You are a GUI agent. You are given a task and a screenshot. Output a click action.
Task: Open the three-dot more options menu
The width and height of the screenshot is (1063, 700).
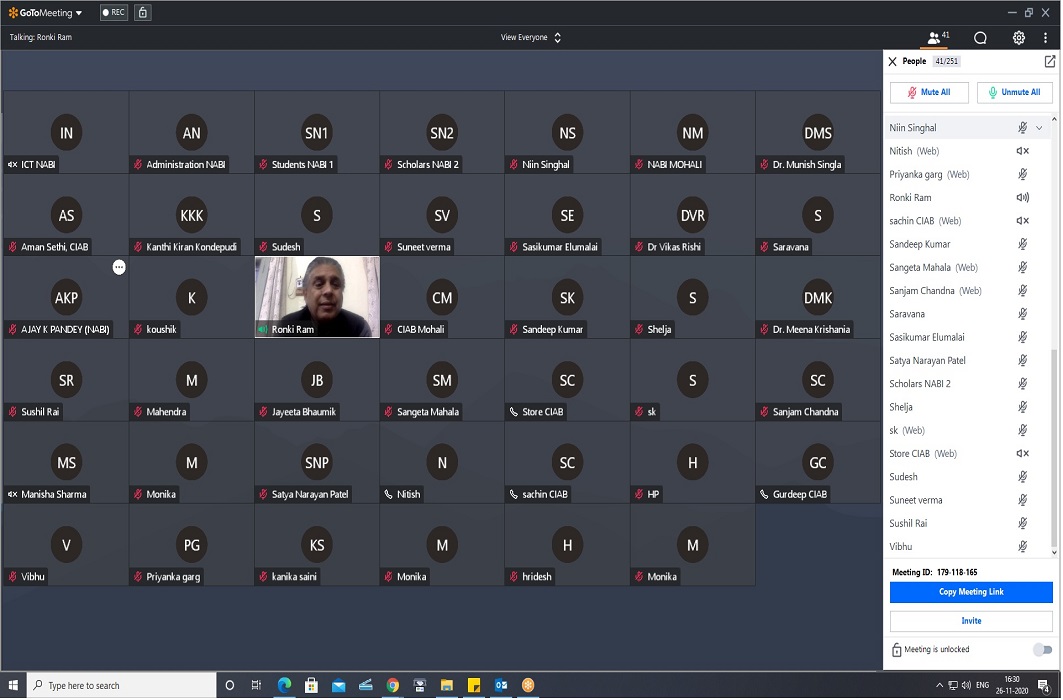pos(1045,38)
